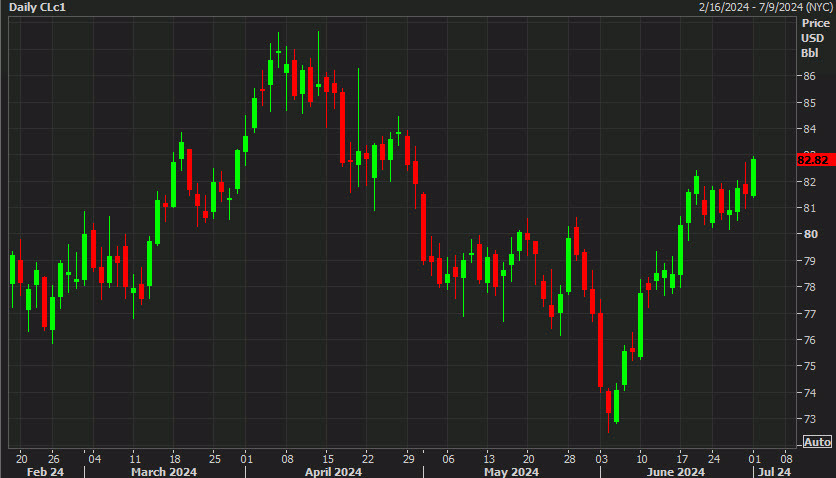
Task: Click the 13 date tick in May
Action: tap(489, 459)
